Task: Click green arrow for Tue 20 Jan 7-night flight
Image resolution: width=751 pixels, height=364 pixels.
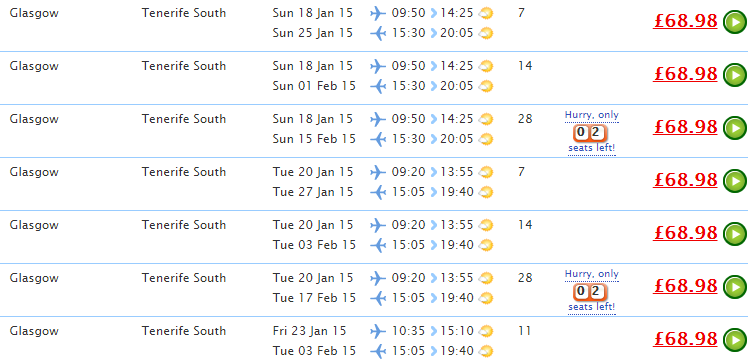Action: (735, 181)
